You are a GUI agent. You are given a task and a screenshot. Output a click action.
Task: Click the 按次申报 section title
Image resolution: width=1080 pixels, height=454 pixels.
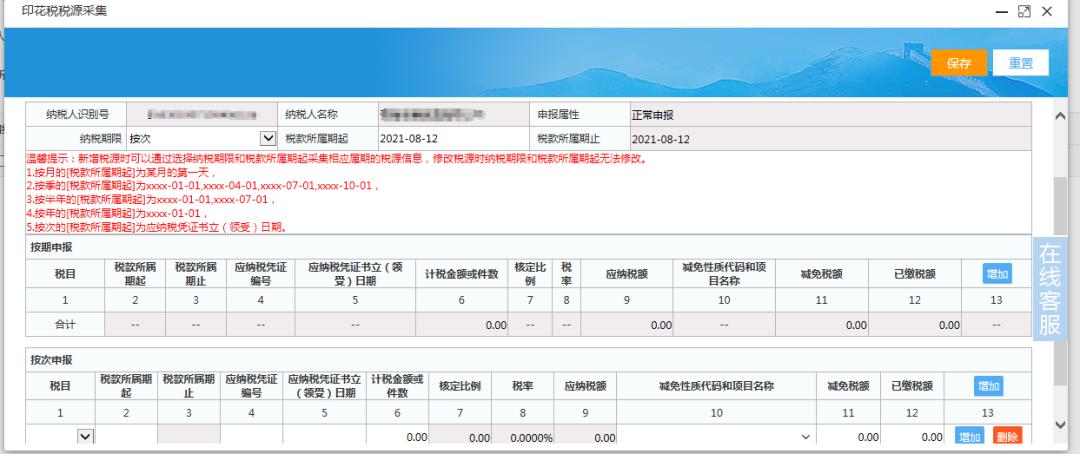pos(52,360)
